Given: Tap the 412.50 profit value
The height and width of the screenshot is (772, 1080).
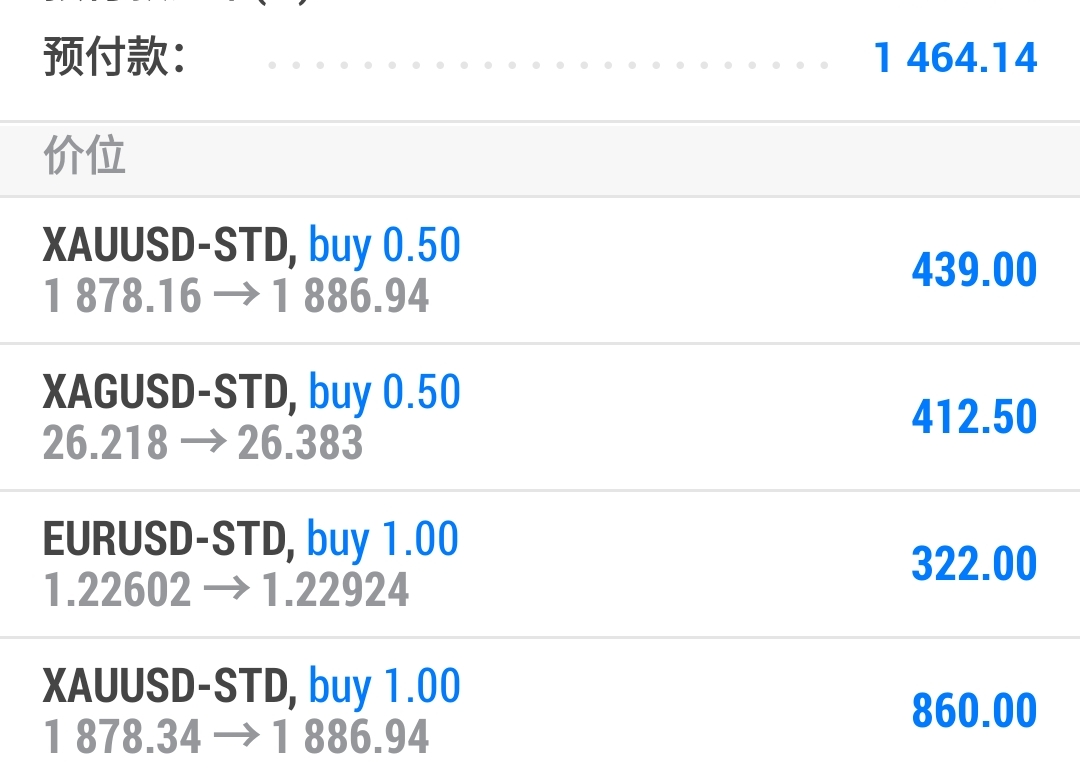Looking at the screenshot, I should pos(974,417).
